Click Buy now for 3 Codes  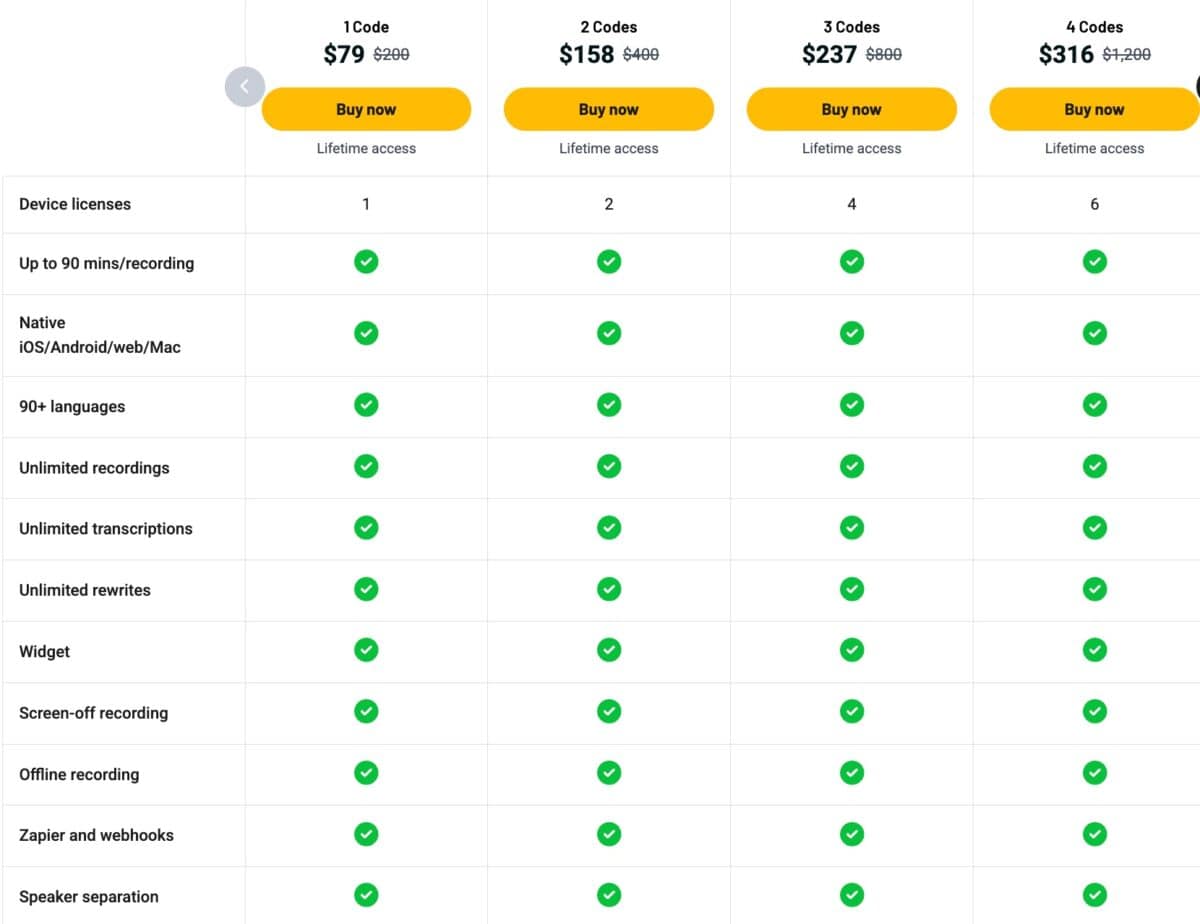pos(851,109)
